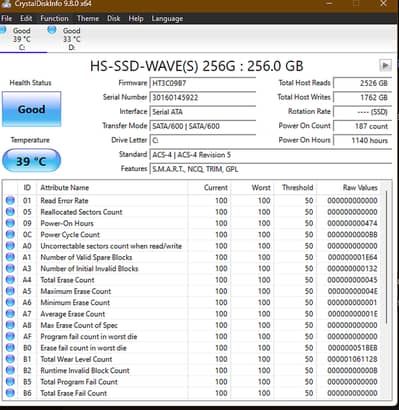Click the status icon for Erase fail count row

pyautogui.click(x=10, y=348)
